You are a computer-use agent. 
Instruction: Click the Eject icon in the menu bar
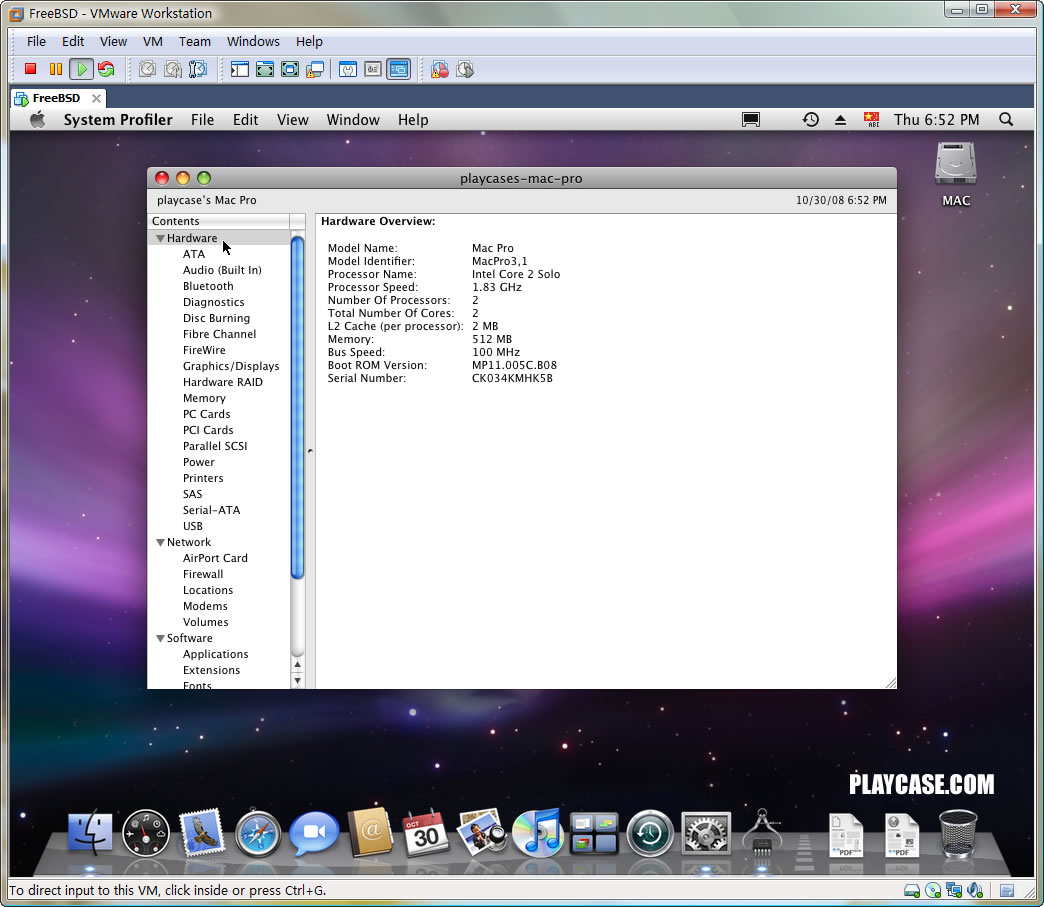point(840,120)
